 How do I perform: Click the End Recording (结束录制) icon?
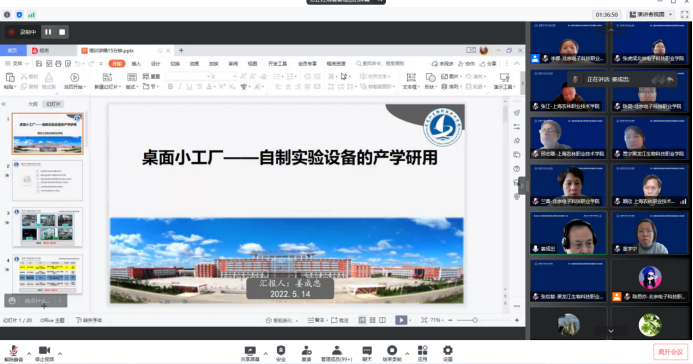pyautogui.click(x=392, y=351)
